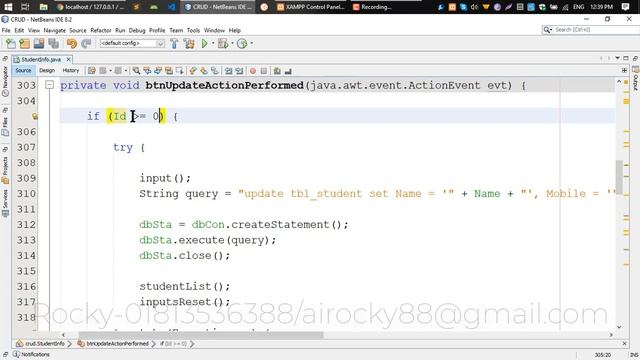Click the Last Edit icon in editor toolbar
Image resolution: width=640 pixels, height=360 pixels.
91,71
